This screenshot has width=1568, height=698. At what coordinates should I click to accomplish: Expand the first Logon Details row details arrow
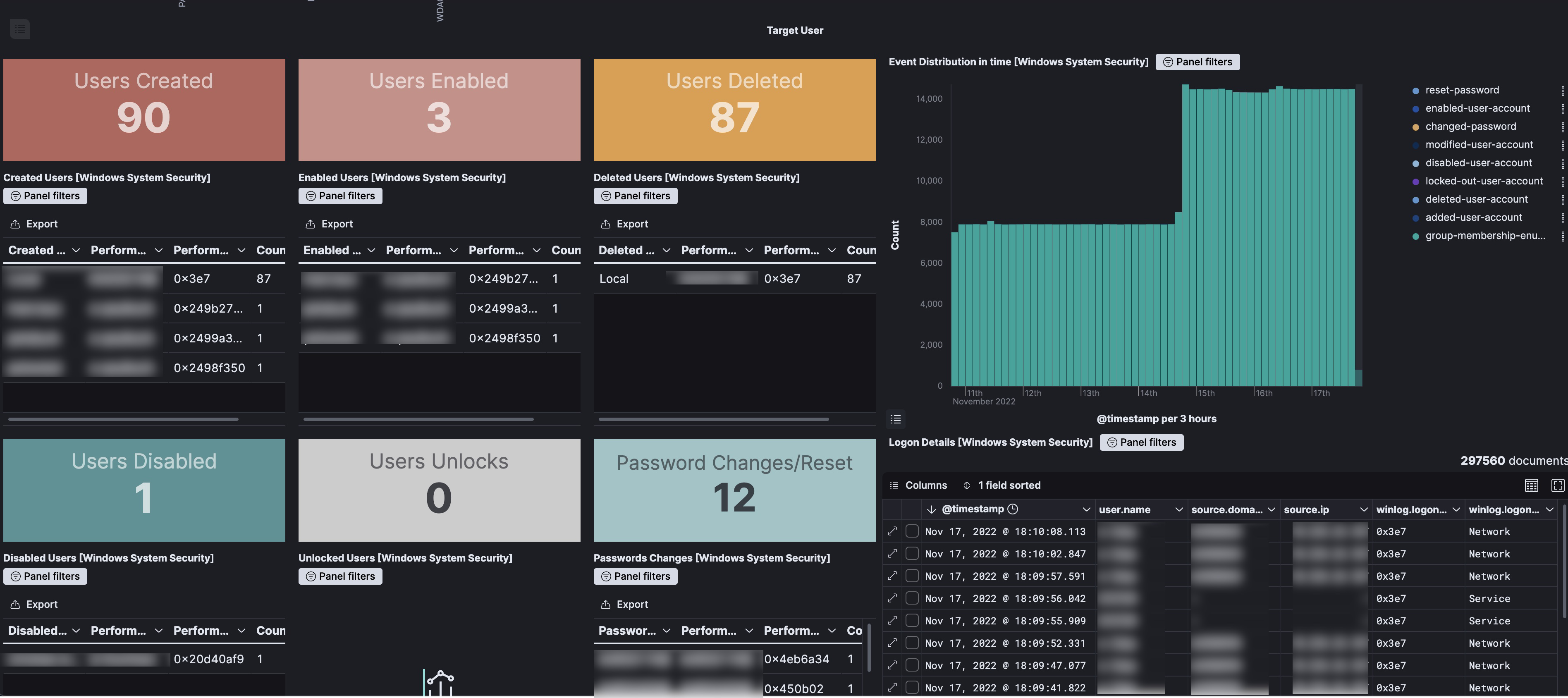pyautogui.click(x=892, y=531)
